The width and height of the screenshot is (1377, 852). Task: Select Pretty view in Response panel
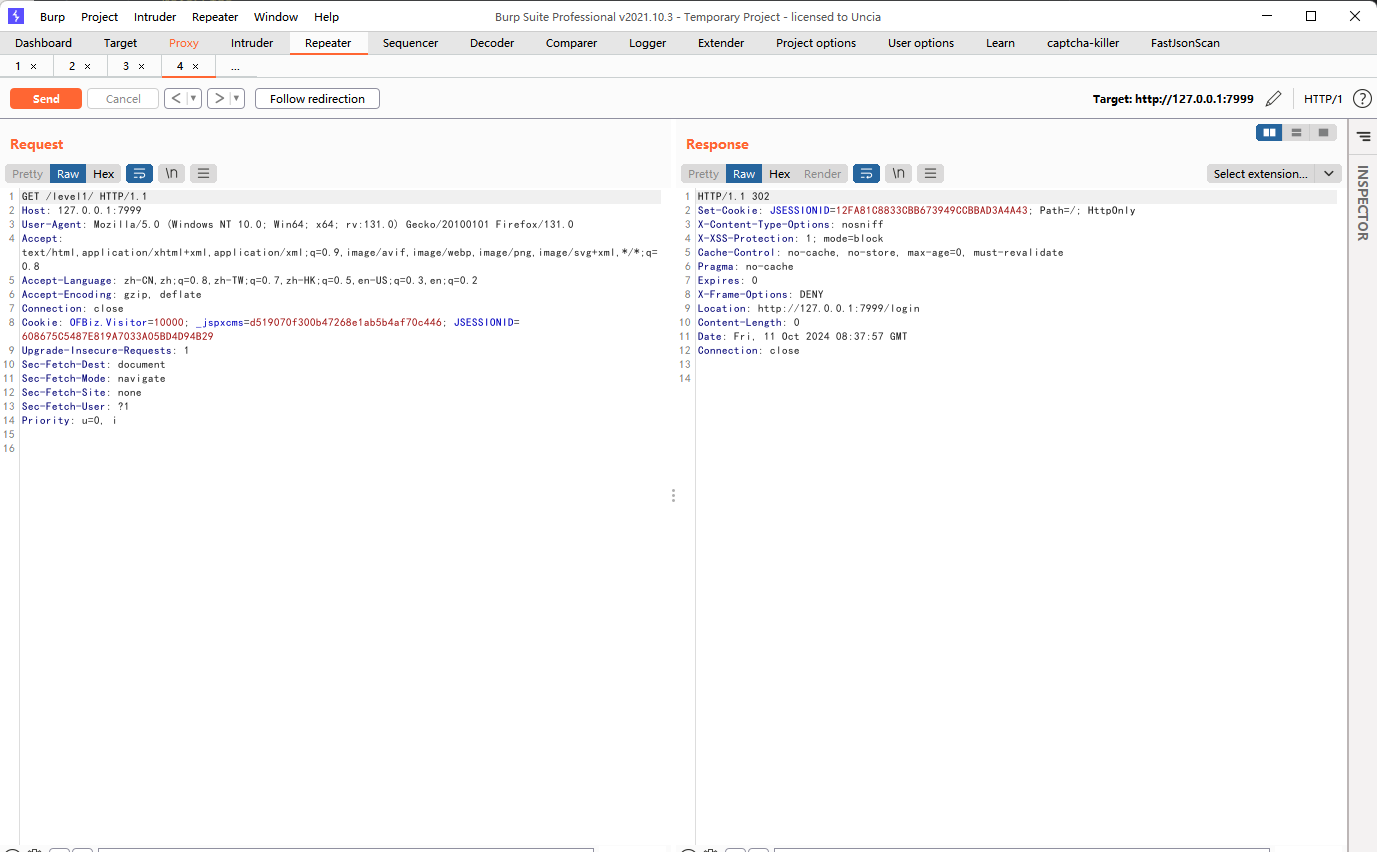pyautogui.click(x=703, y=174)
